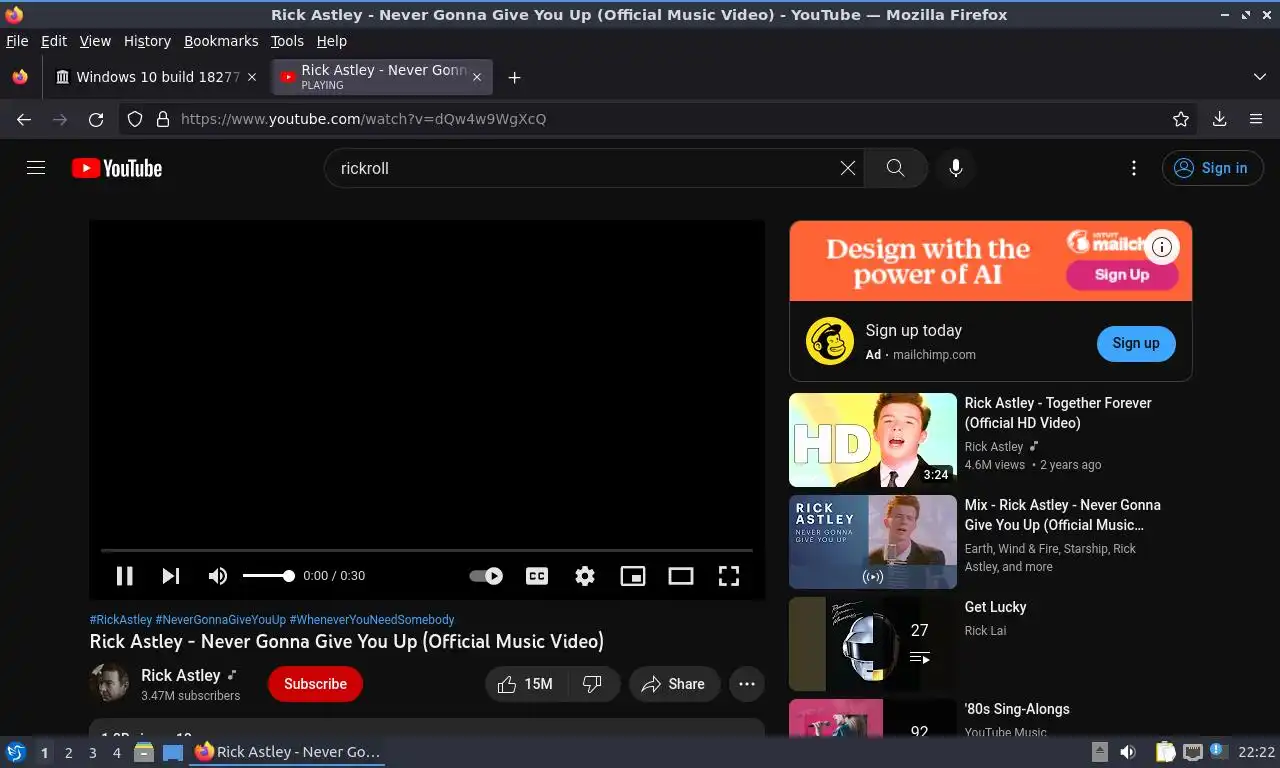Enable miniplayer mode

pyautogui.click(x=633, y=576)
